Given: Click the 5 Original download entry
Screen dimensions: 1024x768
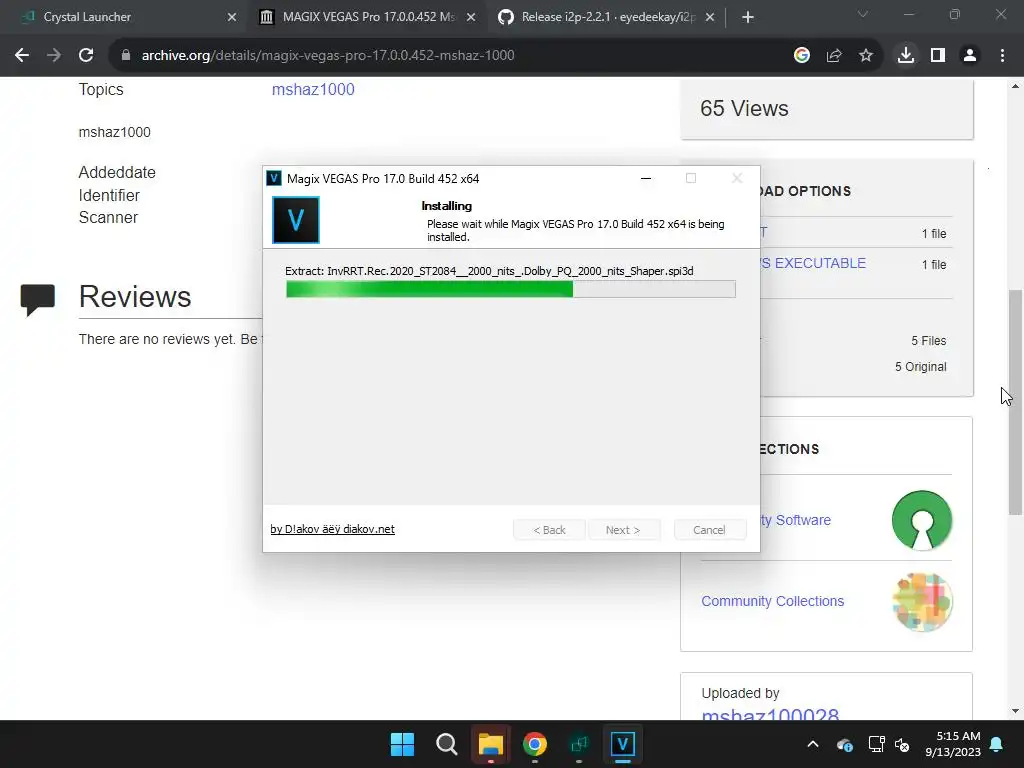Looking at the screenshot, I should pyautogui.click(x=920, y=367).
